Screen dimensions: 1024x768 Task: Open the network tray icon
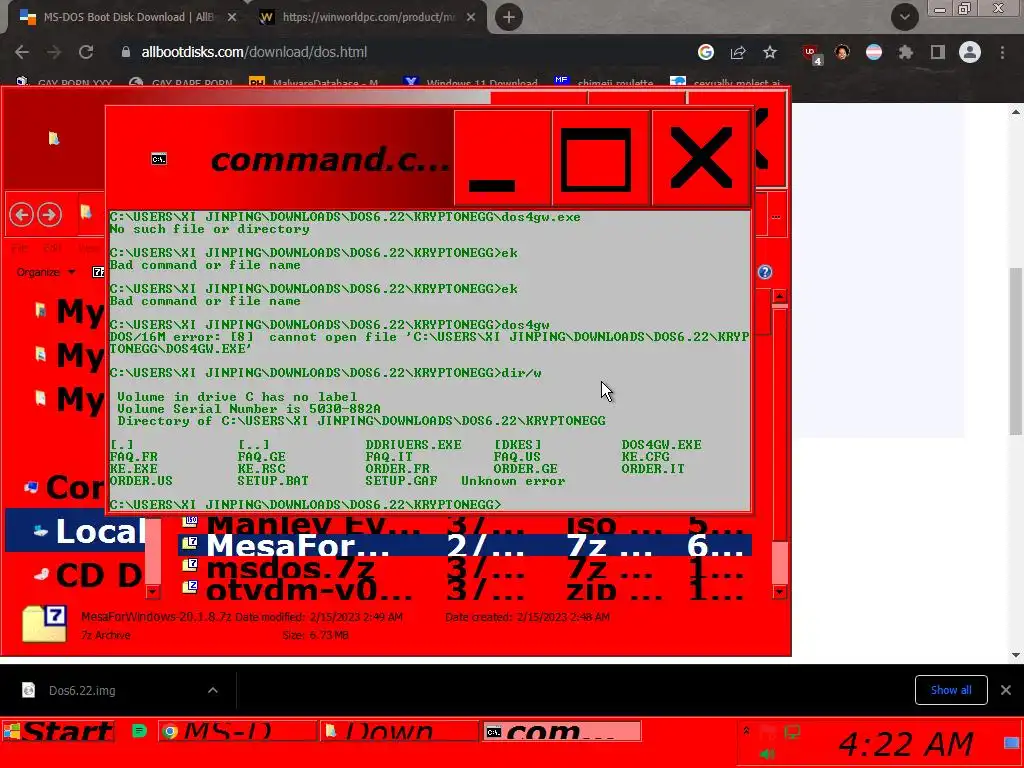click(x=792, y=731)
